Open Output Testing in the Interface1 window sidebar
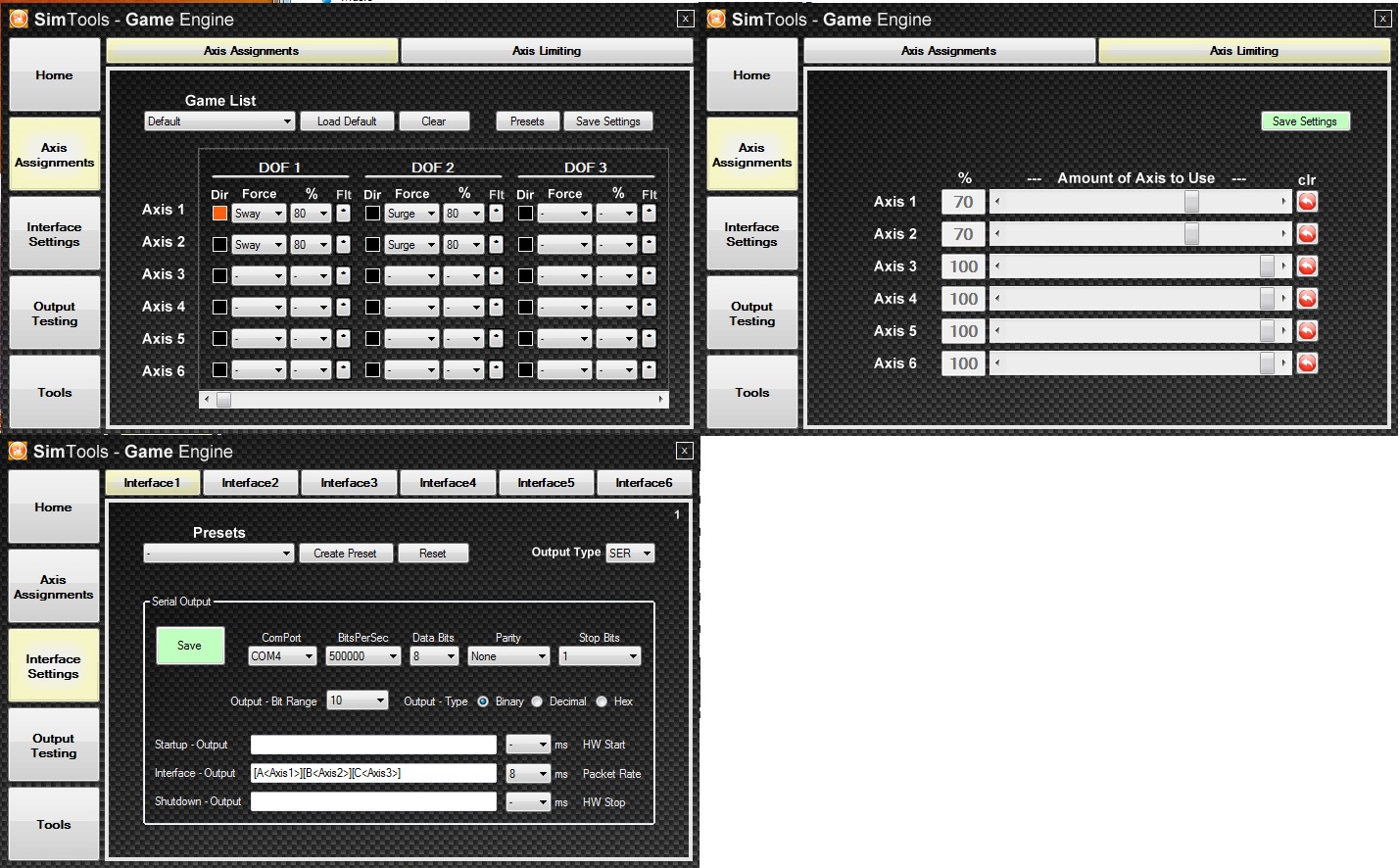This screenshot has width=1400, height=868. (x=54, y=746)
